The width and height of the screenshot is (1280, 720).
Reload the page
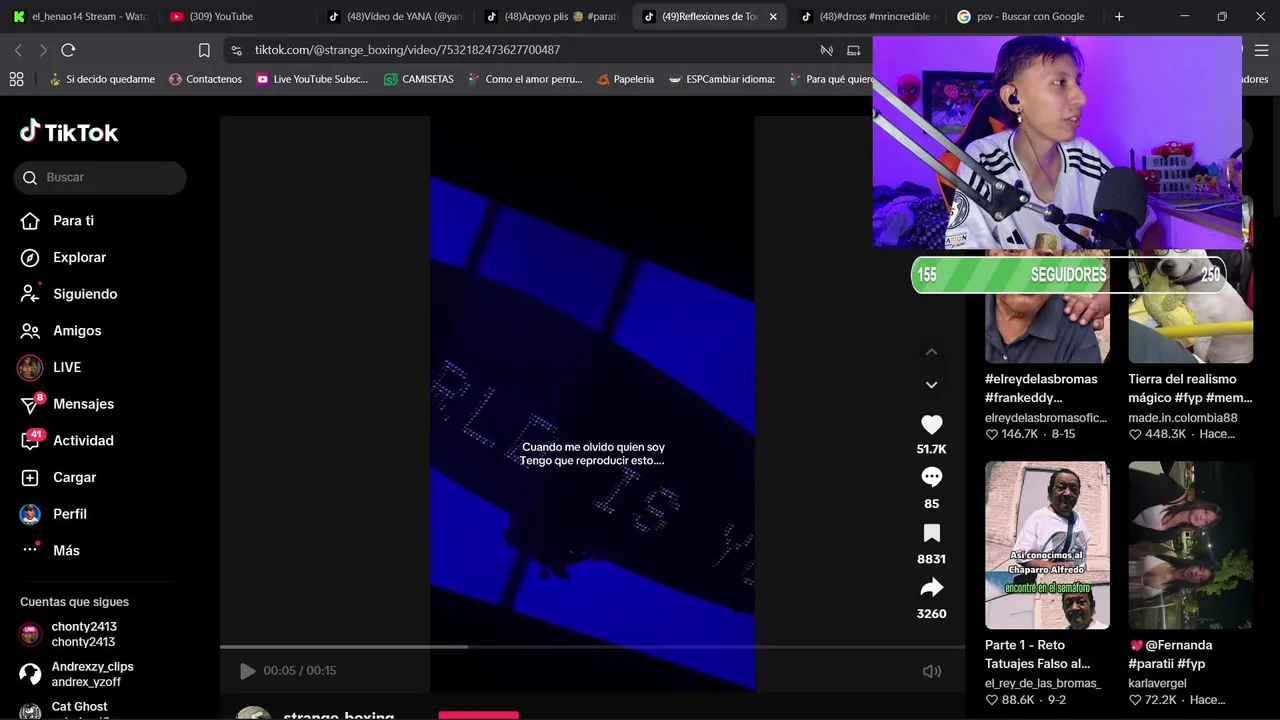pyautogui.click(x=68, y=50)
